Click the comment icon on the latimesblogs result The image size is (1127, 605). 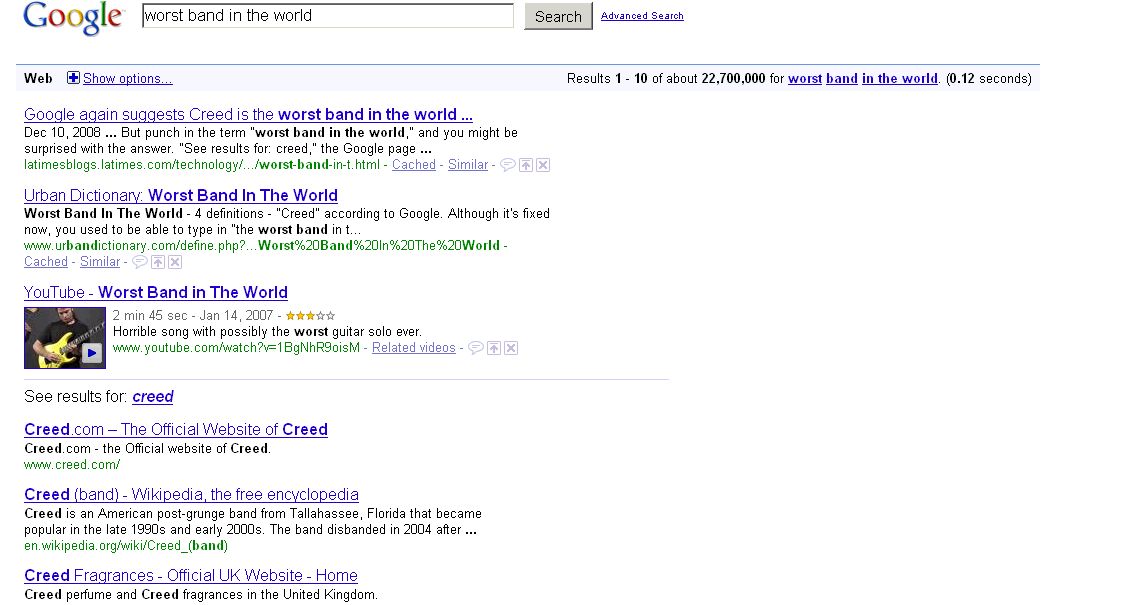coord(507,165)
